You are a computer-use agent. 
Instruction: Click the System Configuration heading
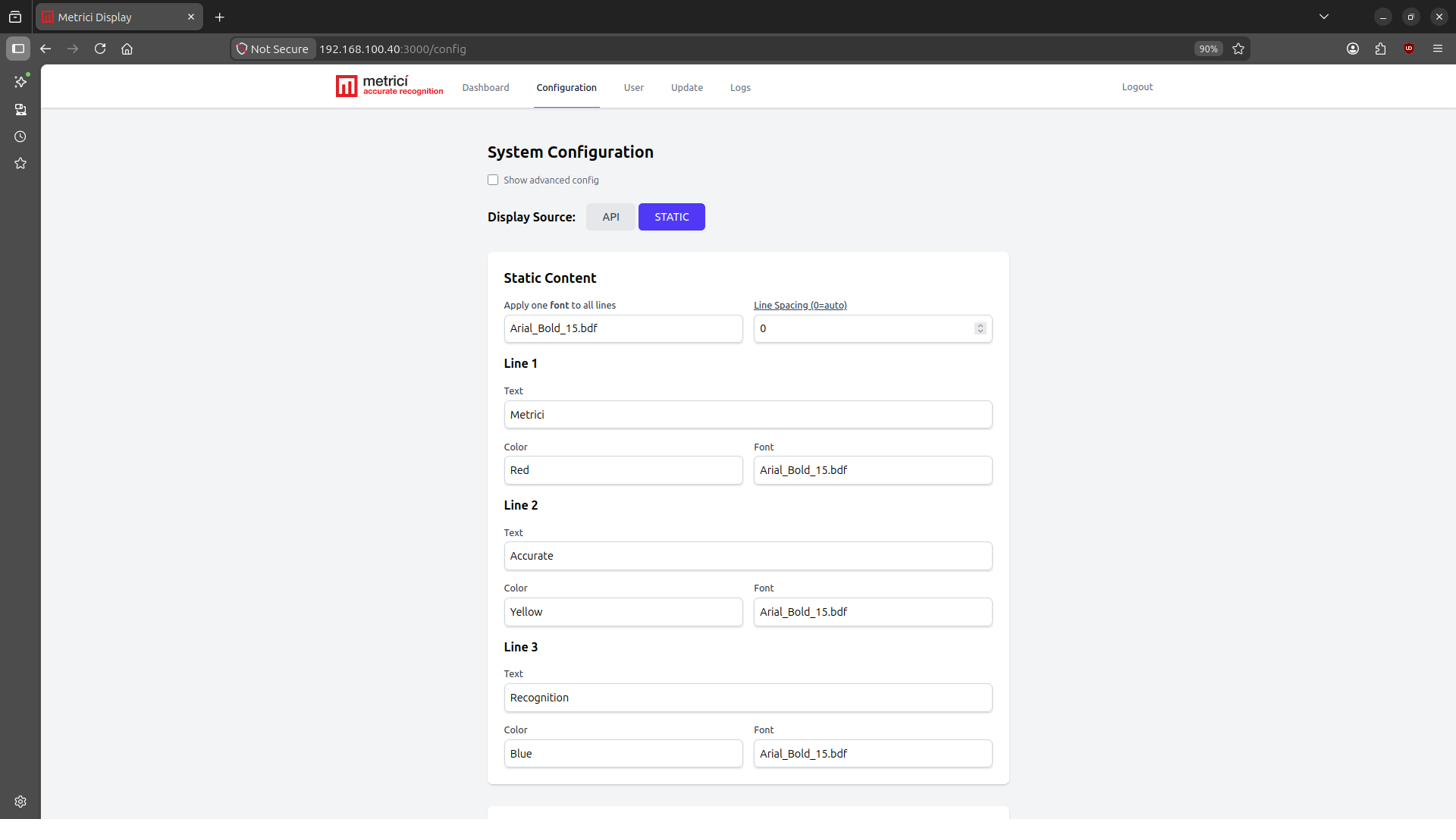point(570,152)
